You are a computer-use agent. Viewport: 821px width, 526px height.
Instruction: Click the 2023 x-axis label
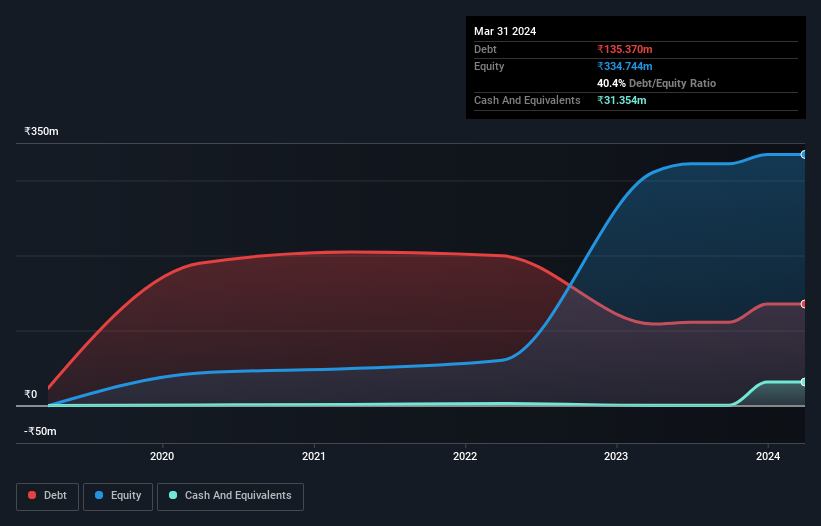616,456
